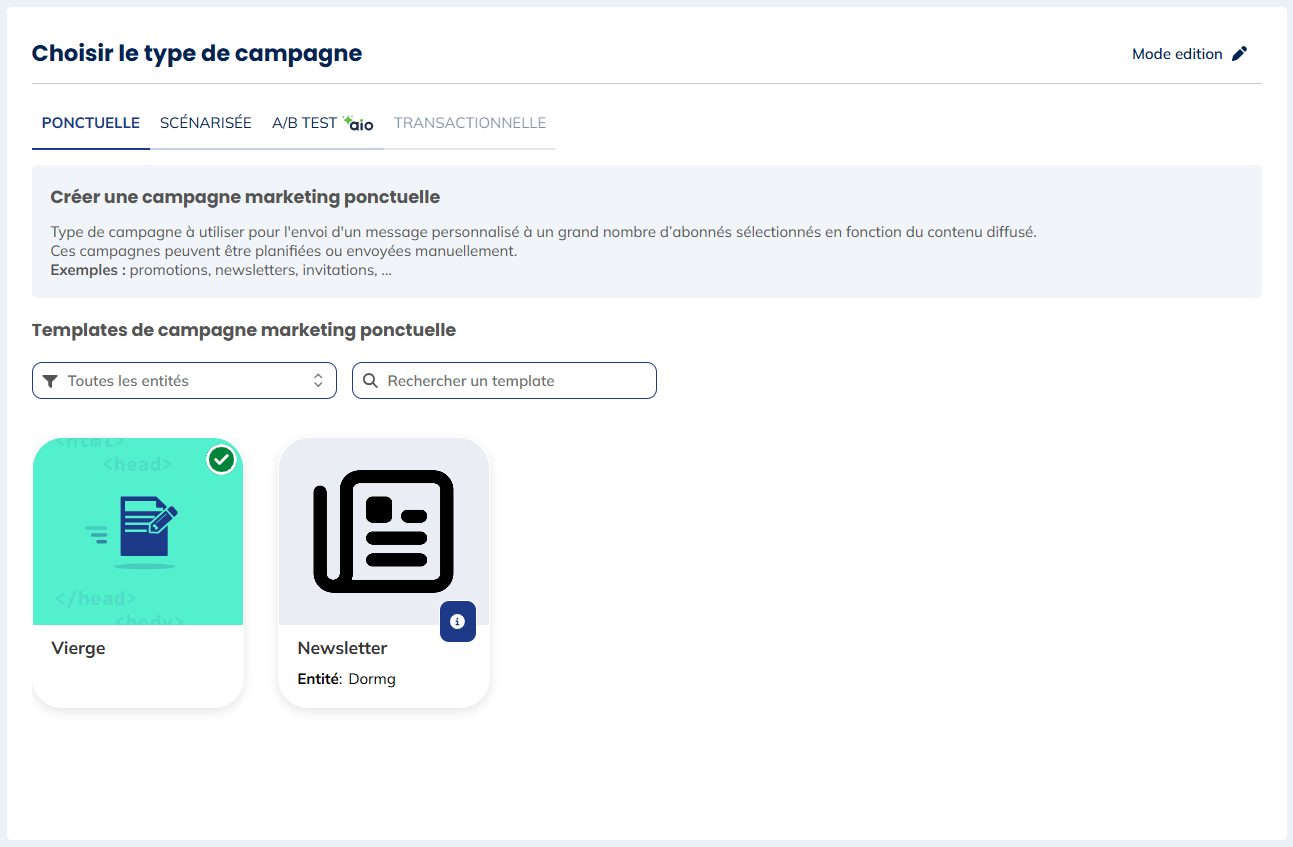The height and width of the screenshot is (847, 1293).
Task: Open search via the magnifying glass icon
Action: click(x=370, y=380)
